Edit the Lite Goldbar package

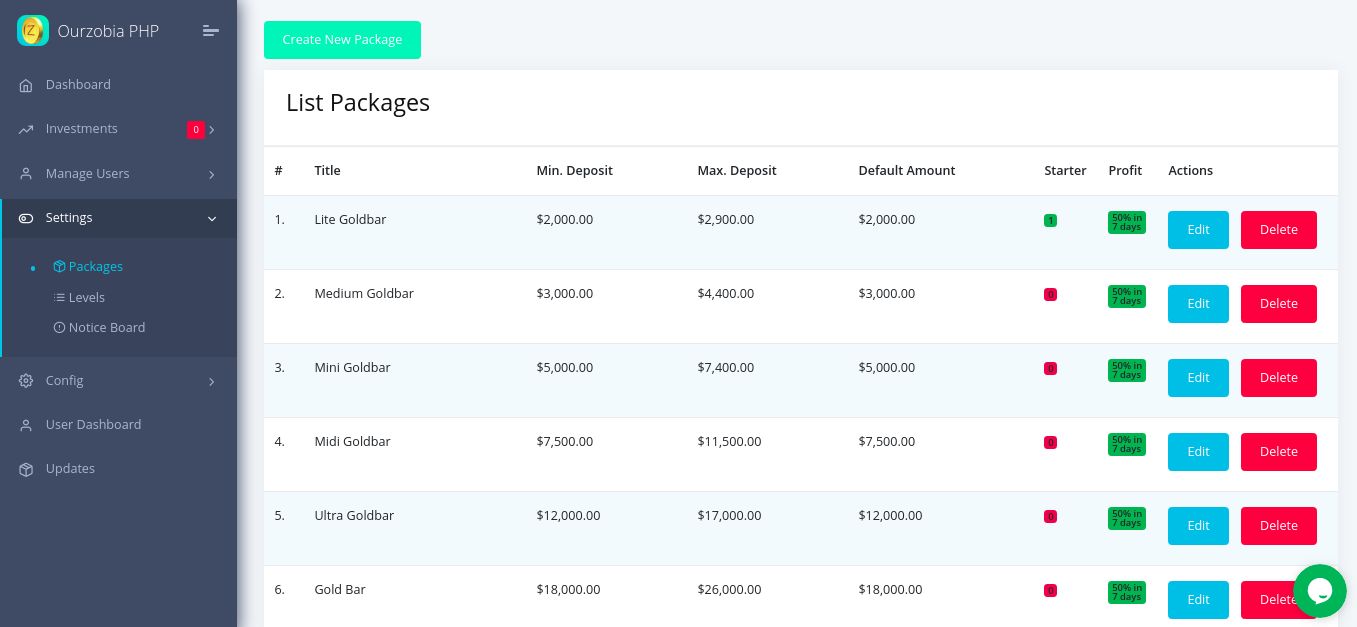tap(1198, 230)
